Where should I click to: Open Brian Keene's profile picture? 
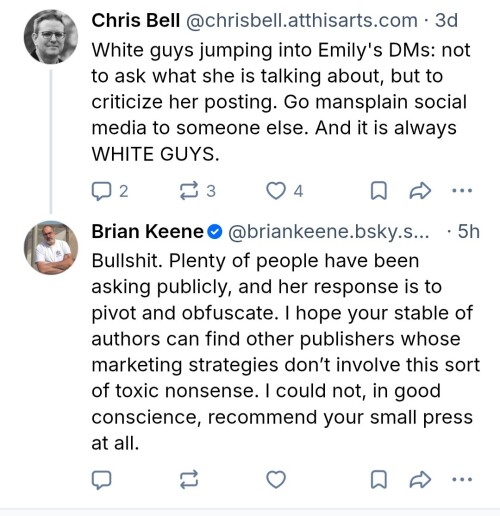coord(51,247)
